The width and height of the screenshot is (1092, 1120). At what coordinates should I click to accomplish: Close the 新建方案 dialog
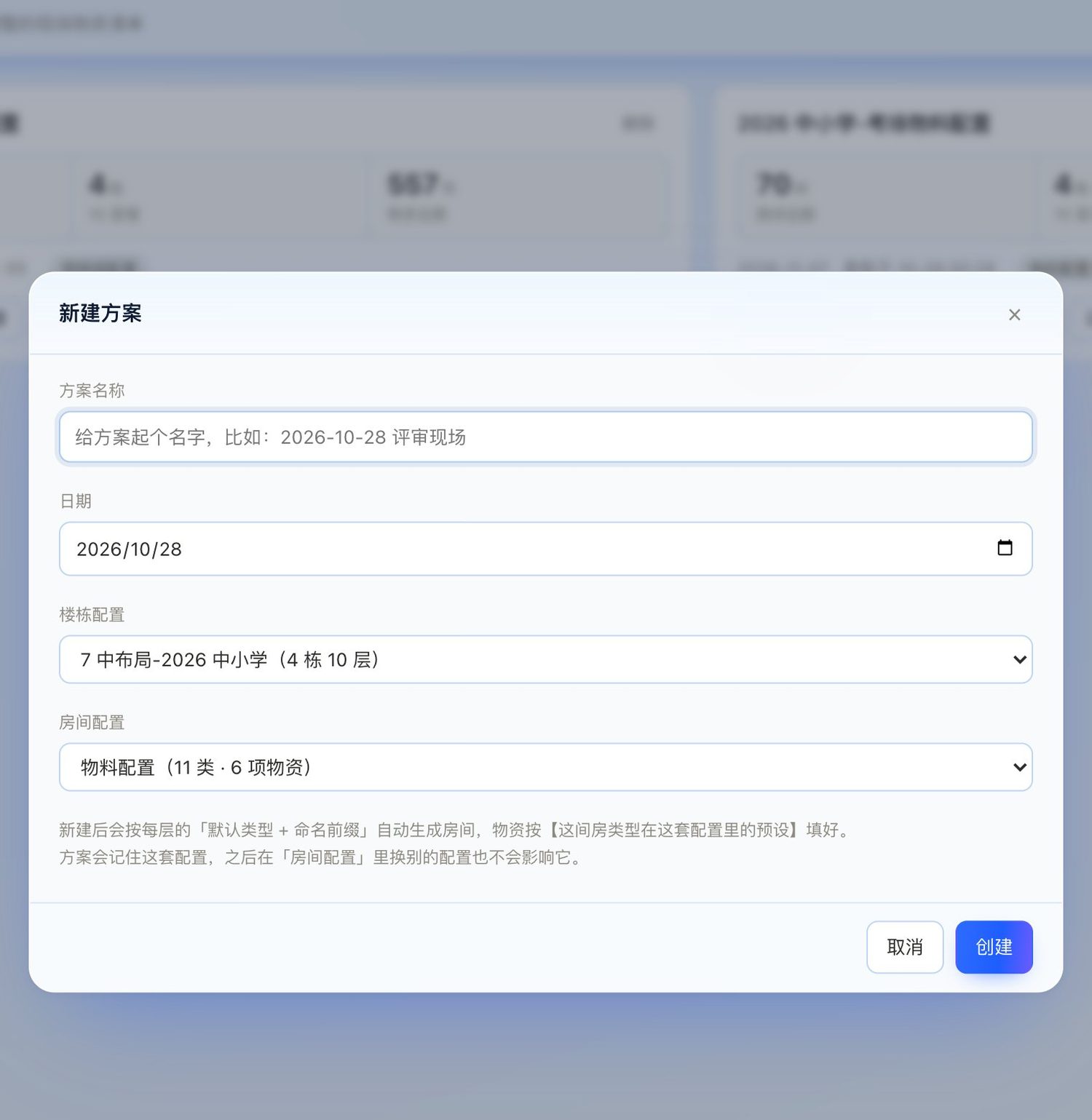tap(1014, 314)
